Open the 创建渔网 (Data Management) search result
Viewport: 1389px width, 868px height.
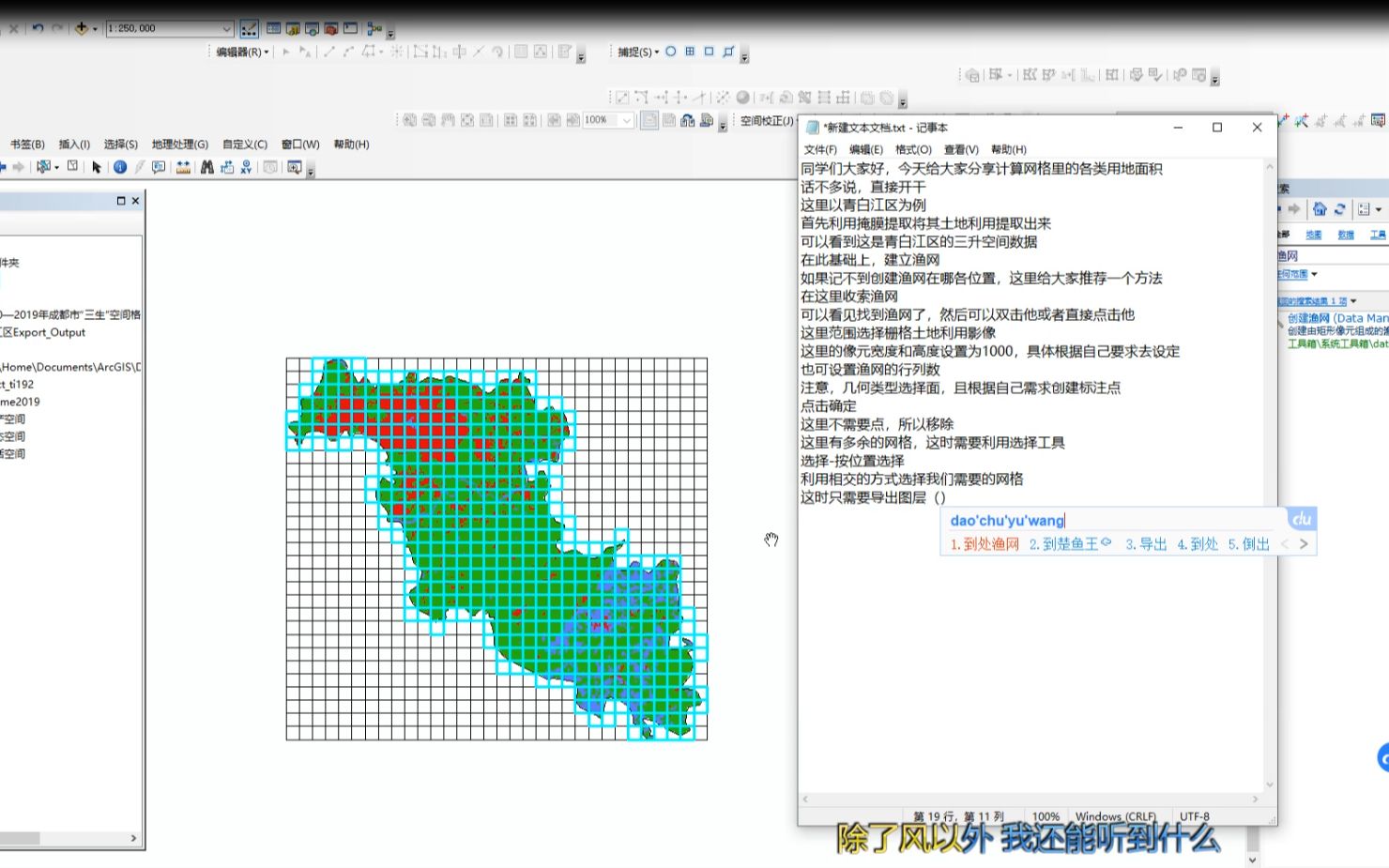tap(1337, 318)
